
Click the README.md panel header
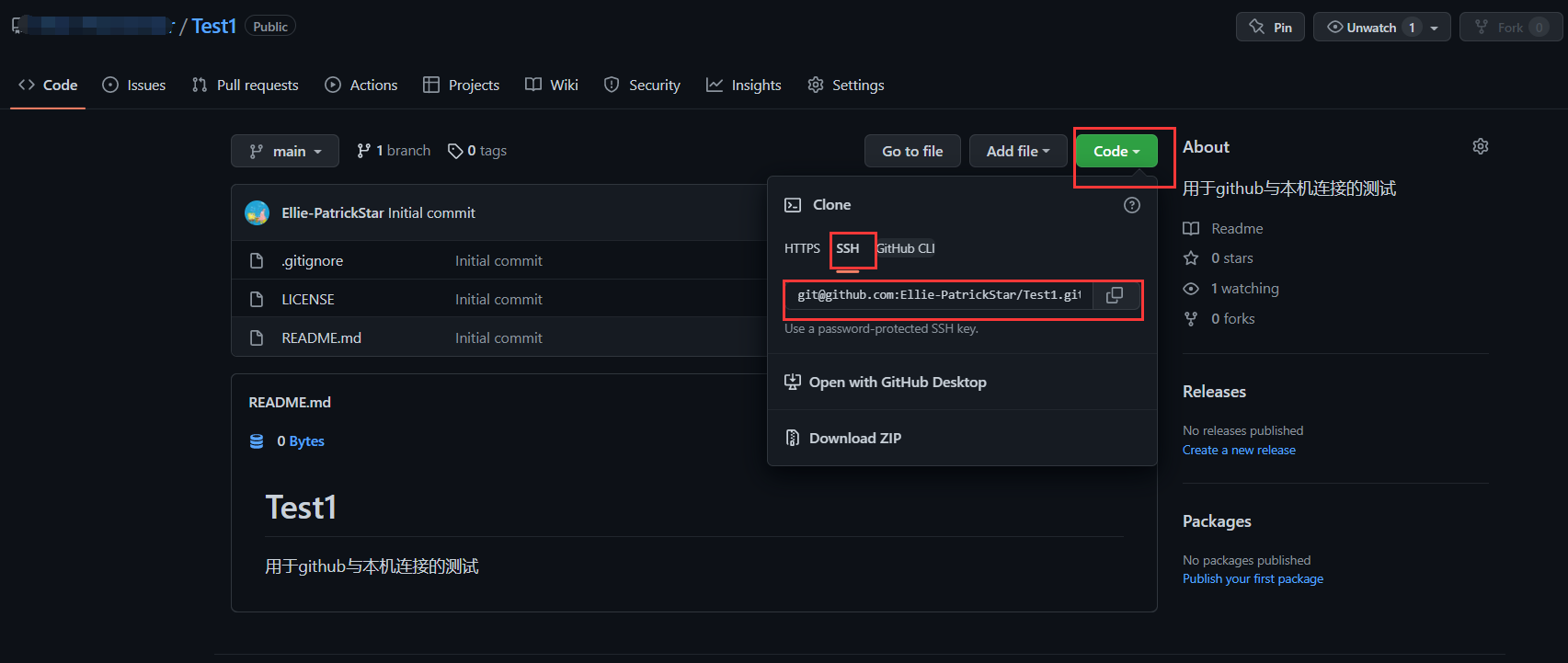[290, 403]
